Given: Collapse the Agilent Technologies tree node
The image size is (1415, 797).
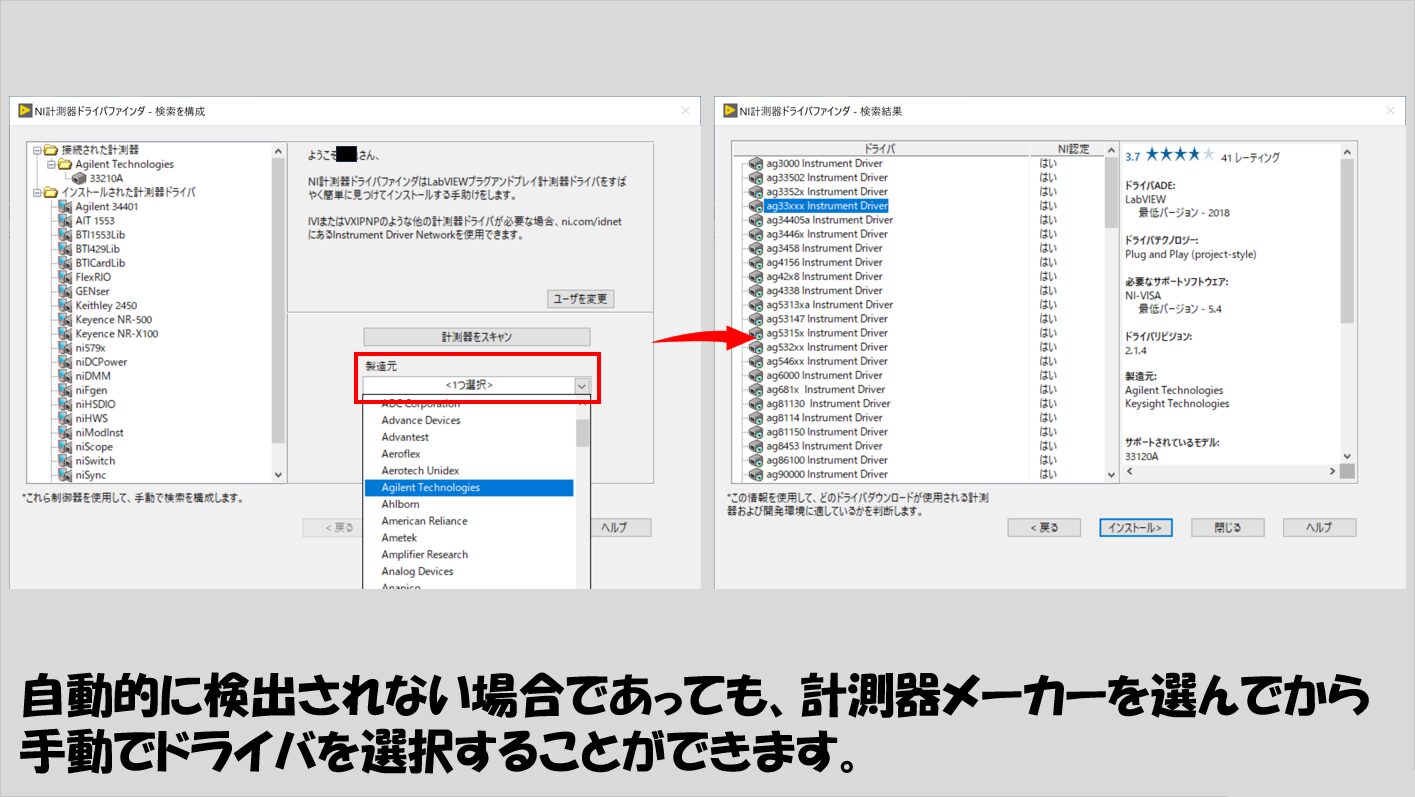Looking at the screenshot, I should coord(51,164).
